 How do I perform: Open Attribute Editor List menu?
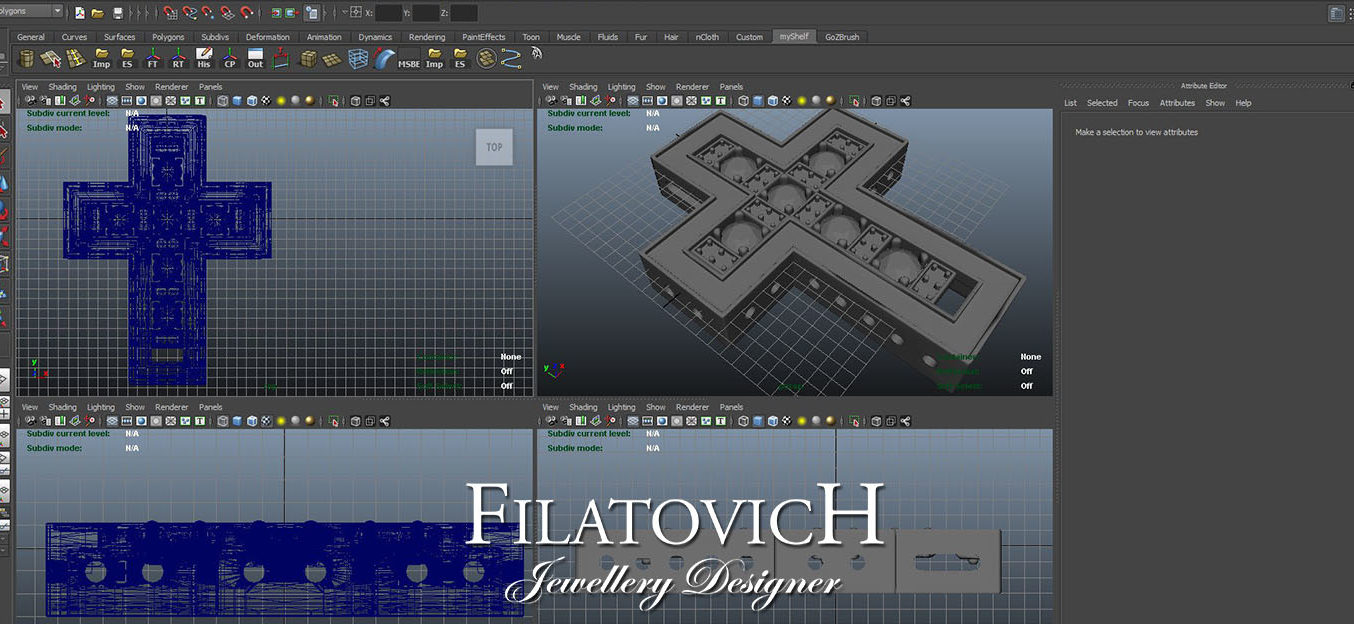tap(1070, 103)
